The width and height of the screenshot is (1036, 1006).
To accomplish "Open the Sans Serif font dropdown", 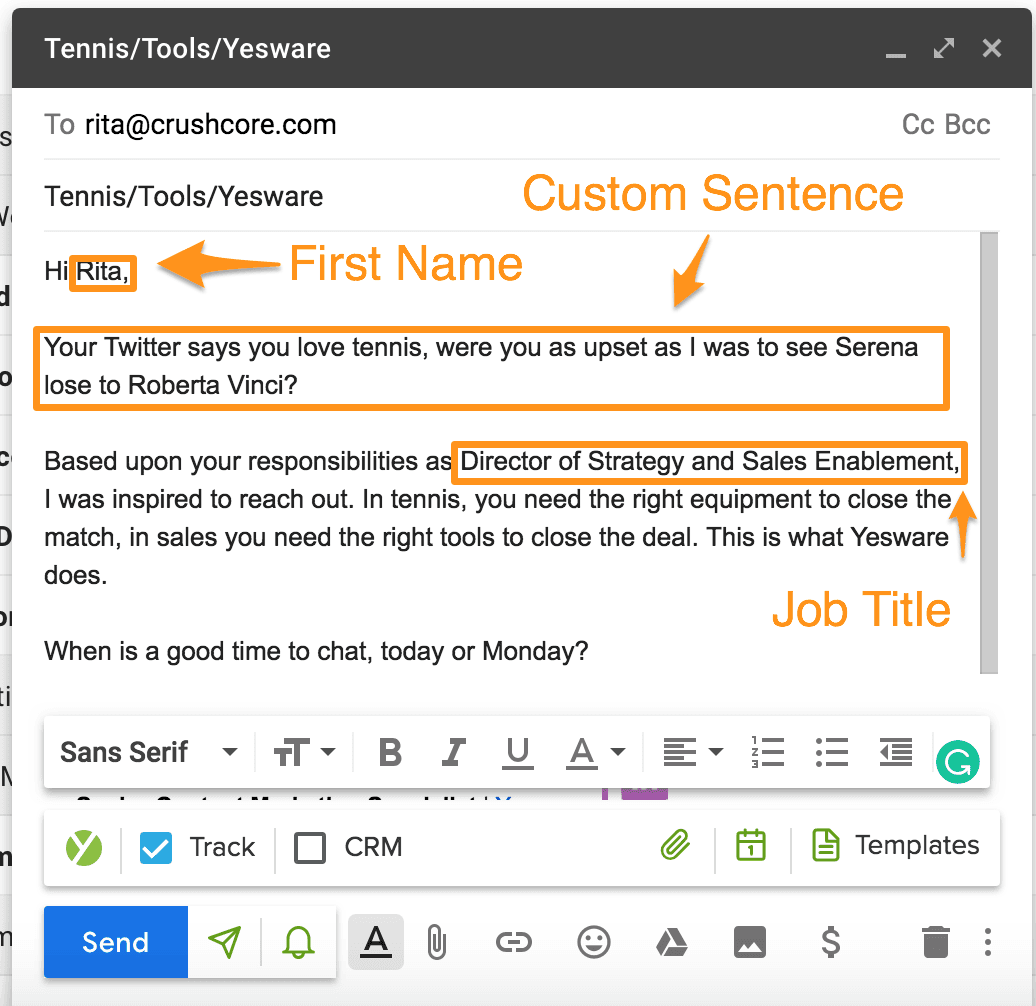I will point(148,752).
